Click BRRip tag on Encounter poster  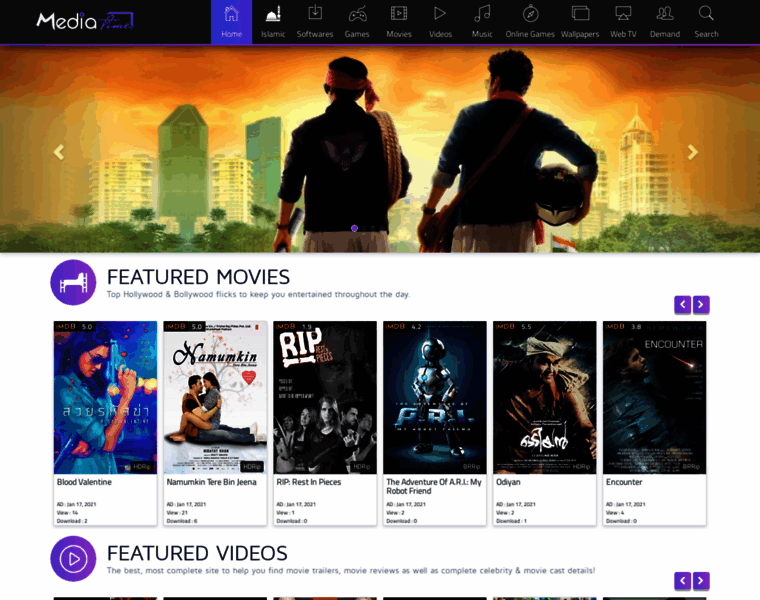point(691,467)
